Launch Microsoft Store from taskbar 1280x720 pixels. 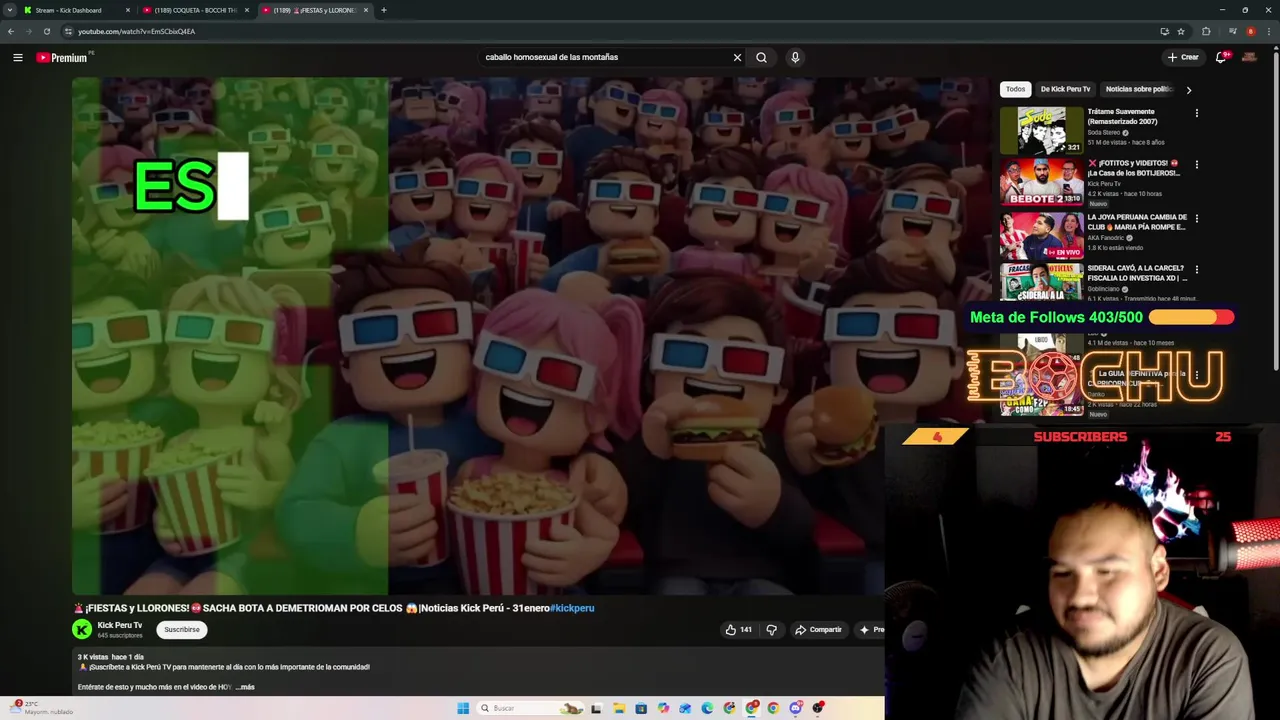coord(641,708)
